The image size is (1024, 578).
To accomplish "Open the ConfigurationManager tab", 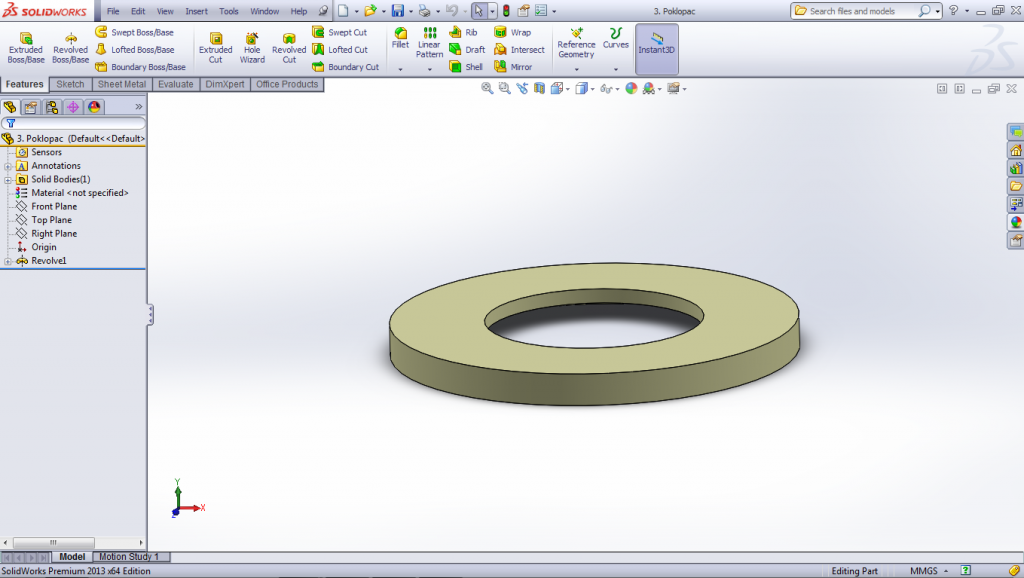I will pos(52,106).
